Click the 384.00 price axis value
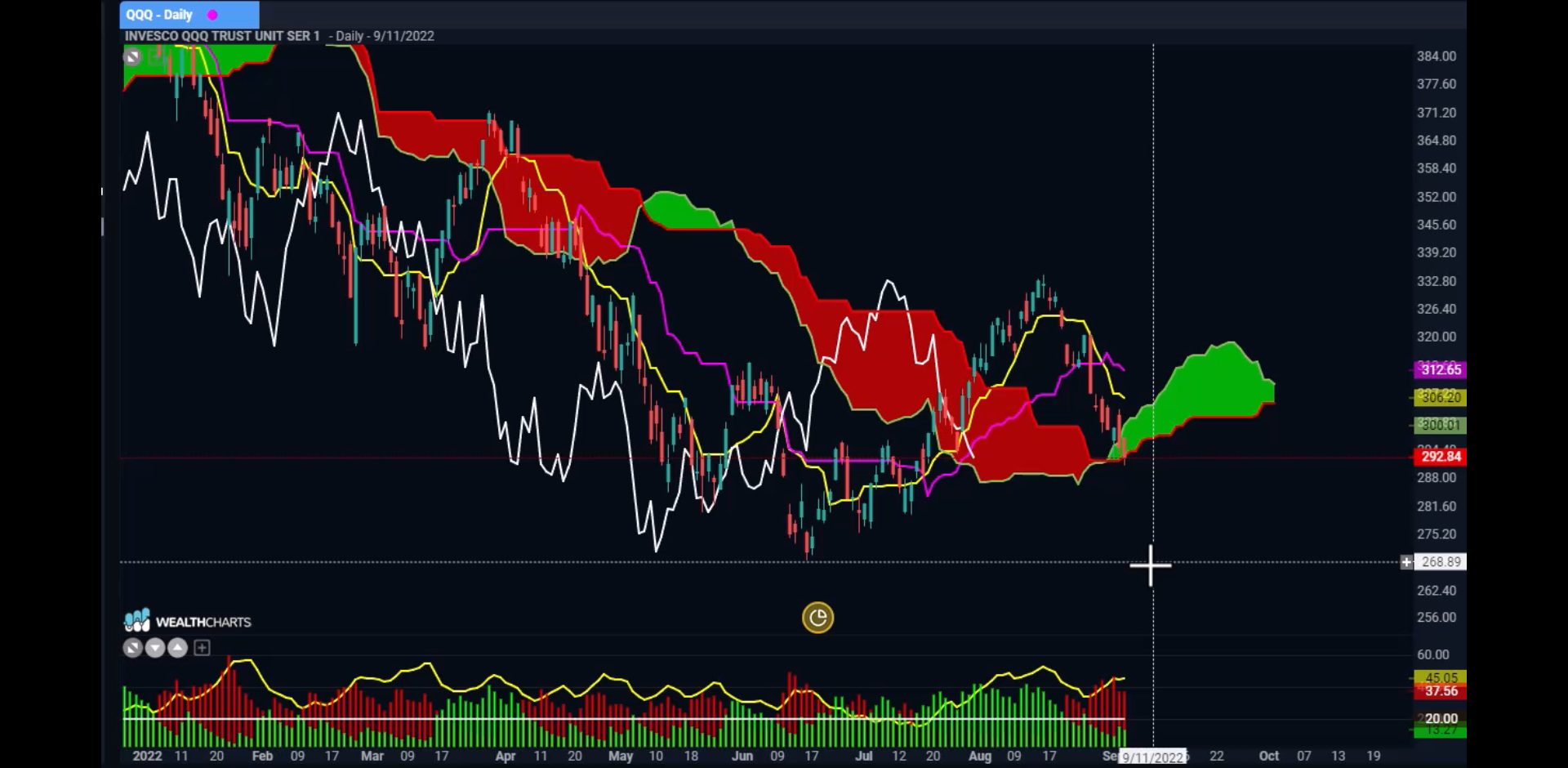This screenshot has height=768, width=1568. tap(1437, 56)
